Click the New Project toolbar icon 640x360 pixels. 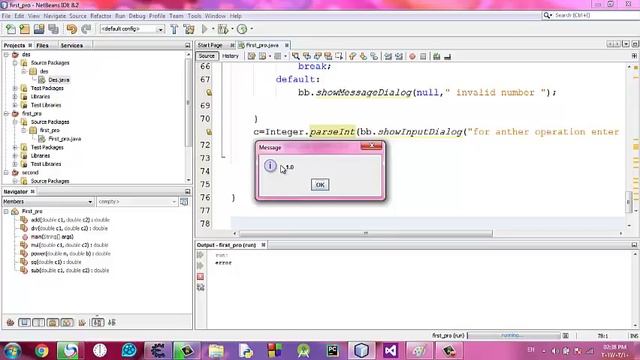[x=25, y=29]
